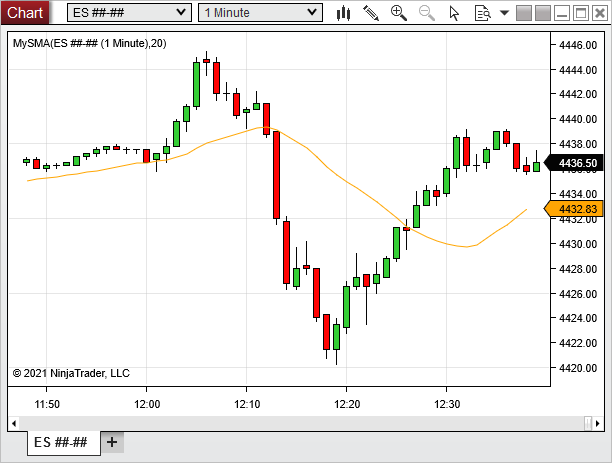The width and height of the screenshot is (612, 463).
Task: Open the chart style candlestick icon
Action: click(344, 13)
